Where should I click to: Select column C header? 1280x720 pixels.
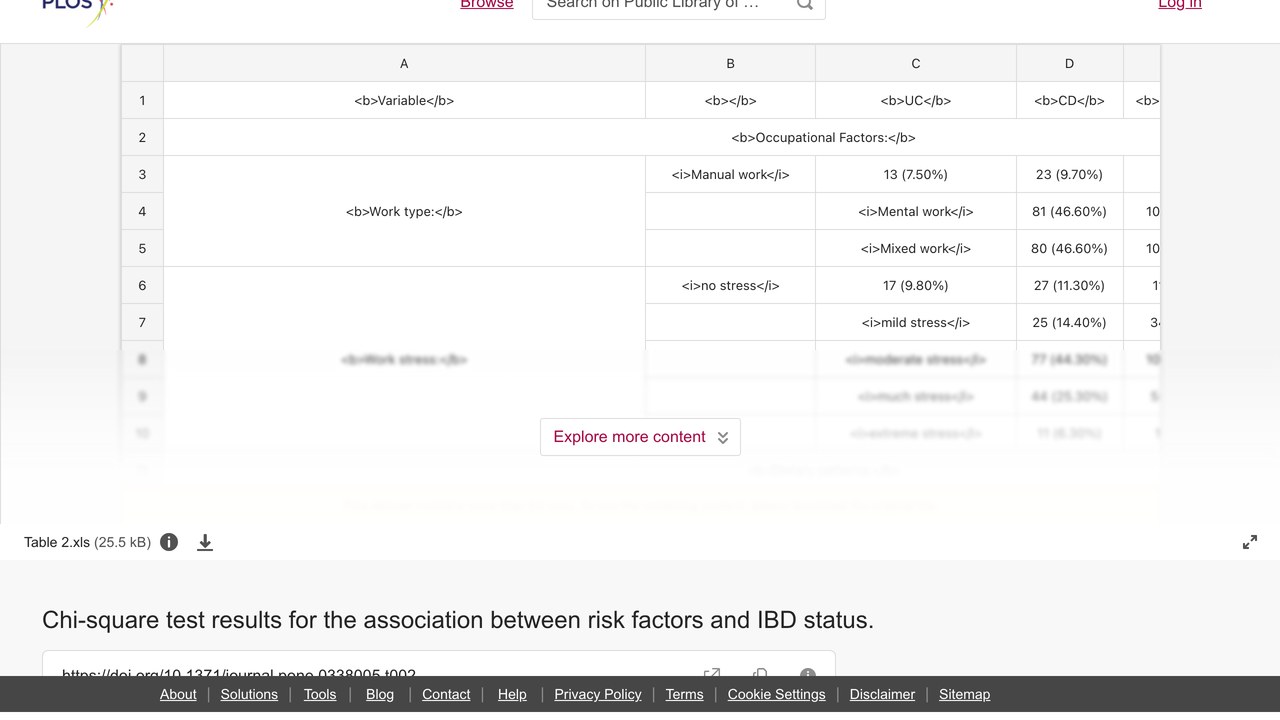coord(916,63)
